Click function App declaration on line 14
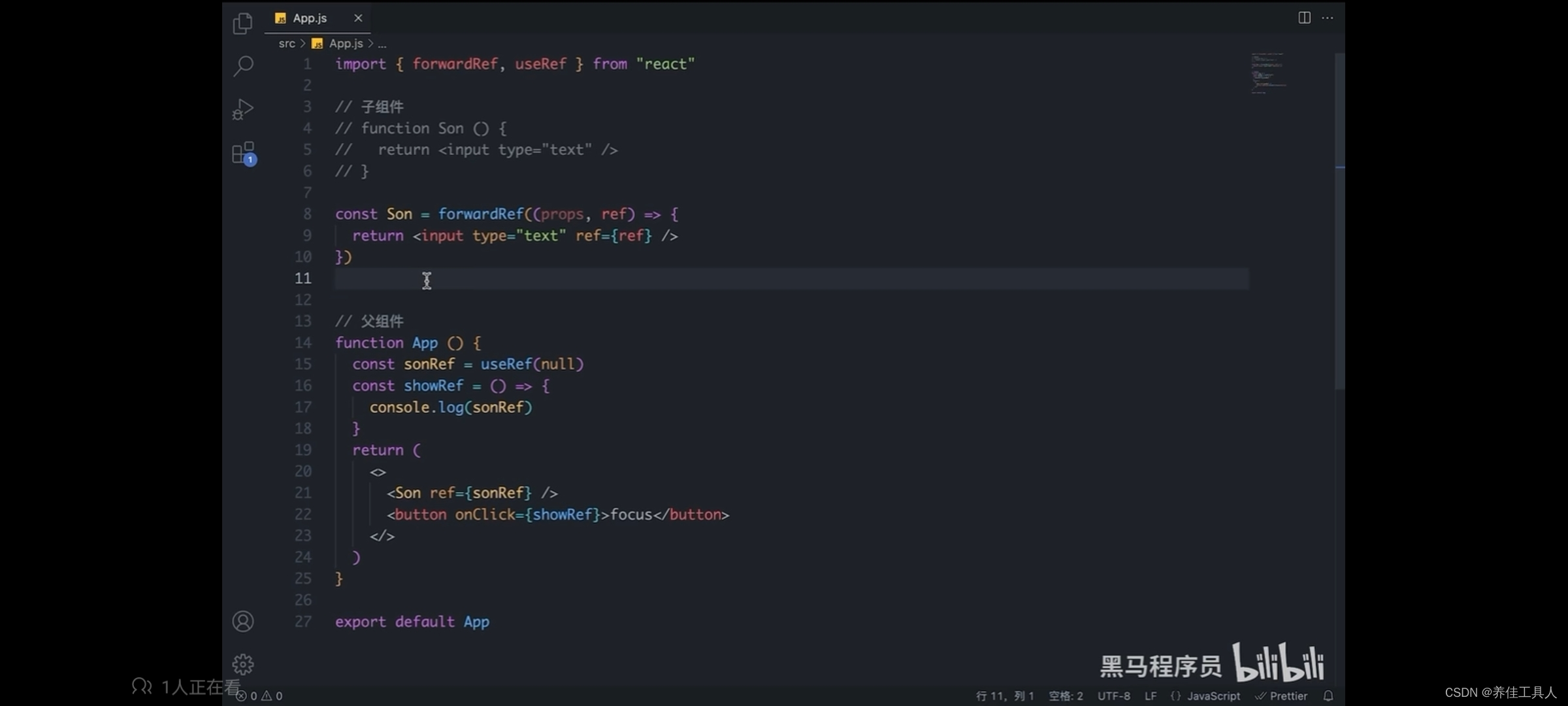Viewport: 1568px width, 706px height. click(408, 343)
